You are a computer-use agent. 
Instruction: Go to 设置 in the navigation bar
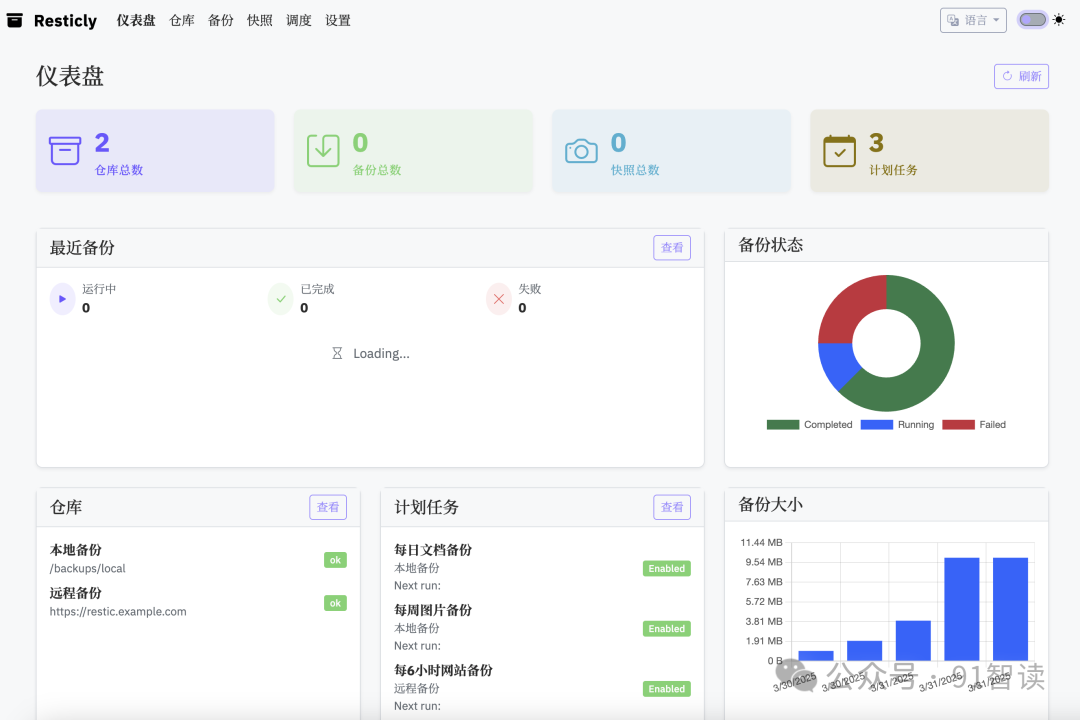(x=338, y=20)
